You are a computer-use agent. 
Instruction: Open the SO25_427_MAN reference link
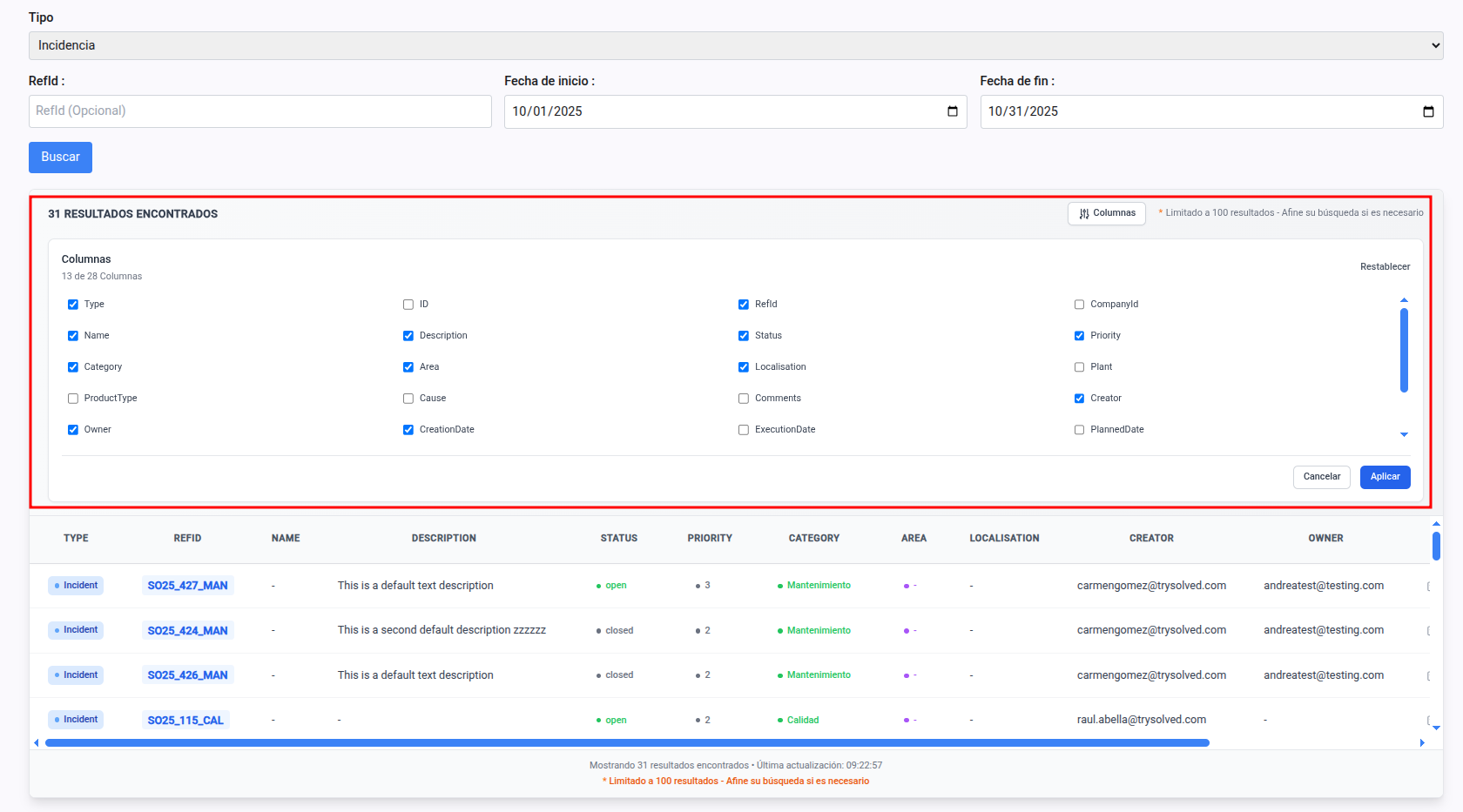(187, 586)
